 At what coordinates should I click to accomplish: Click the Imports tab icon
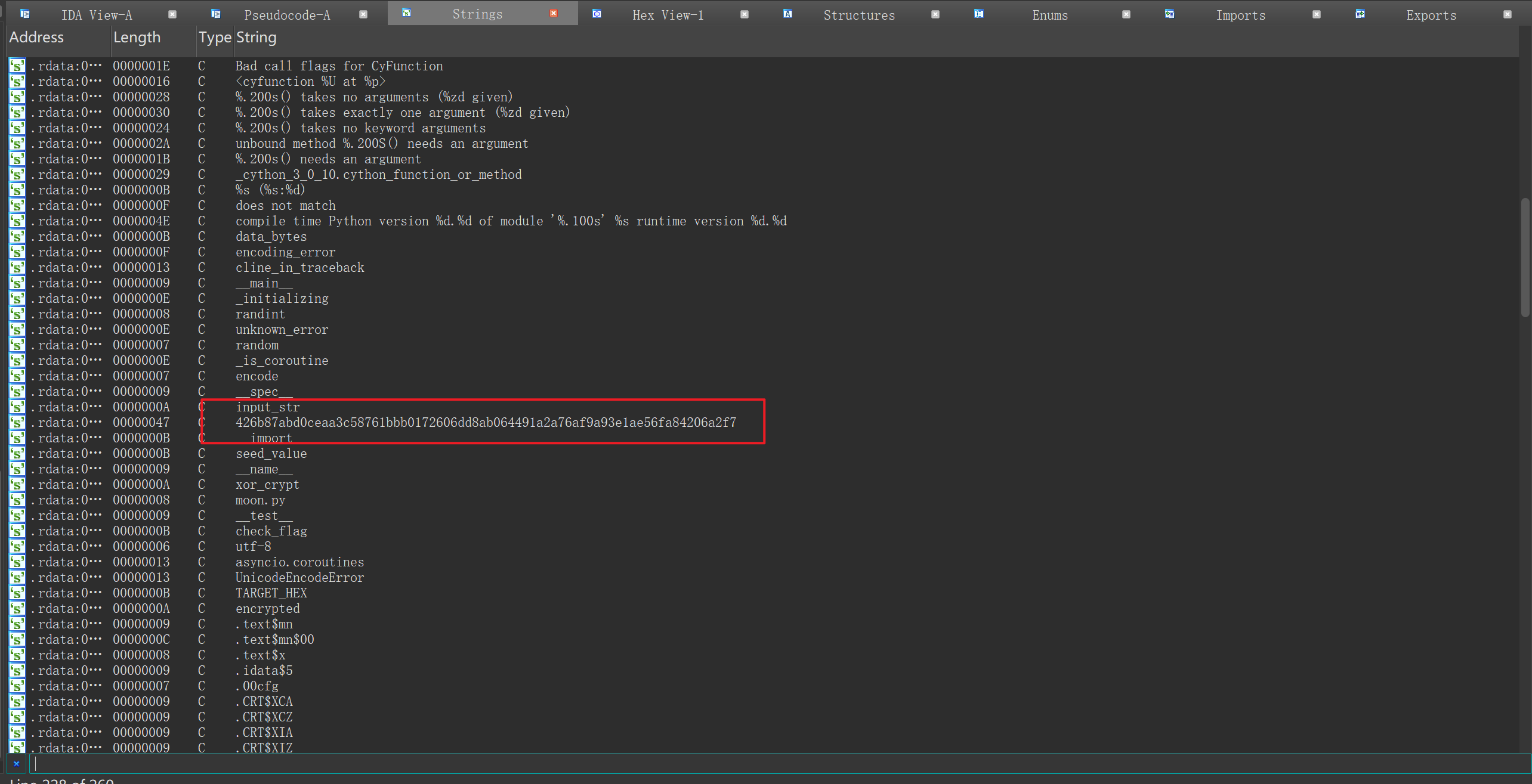pos(1169,14)
